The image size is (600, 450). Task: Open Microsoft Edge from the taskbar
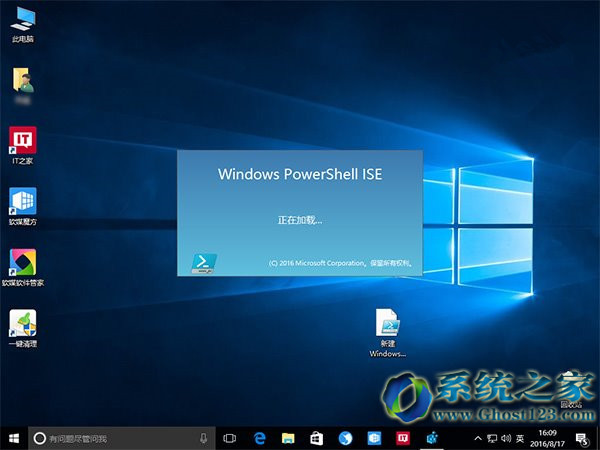point(259,438)
